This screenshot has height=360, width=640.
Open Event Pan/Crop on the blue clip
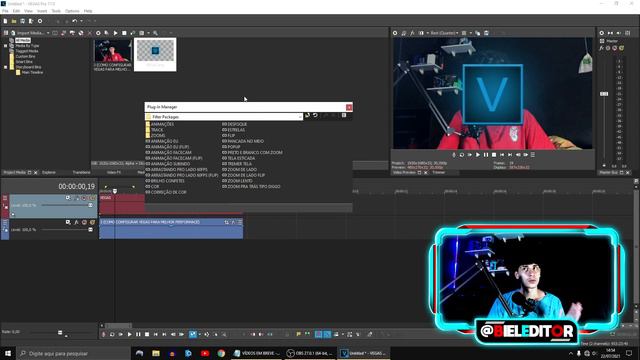[x=227, y=222]
